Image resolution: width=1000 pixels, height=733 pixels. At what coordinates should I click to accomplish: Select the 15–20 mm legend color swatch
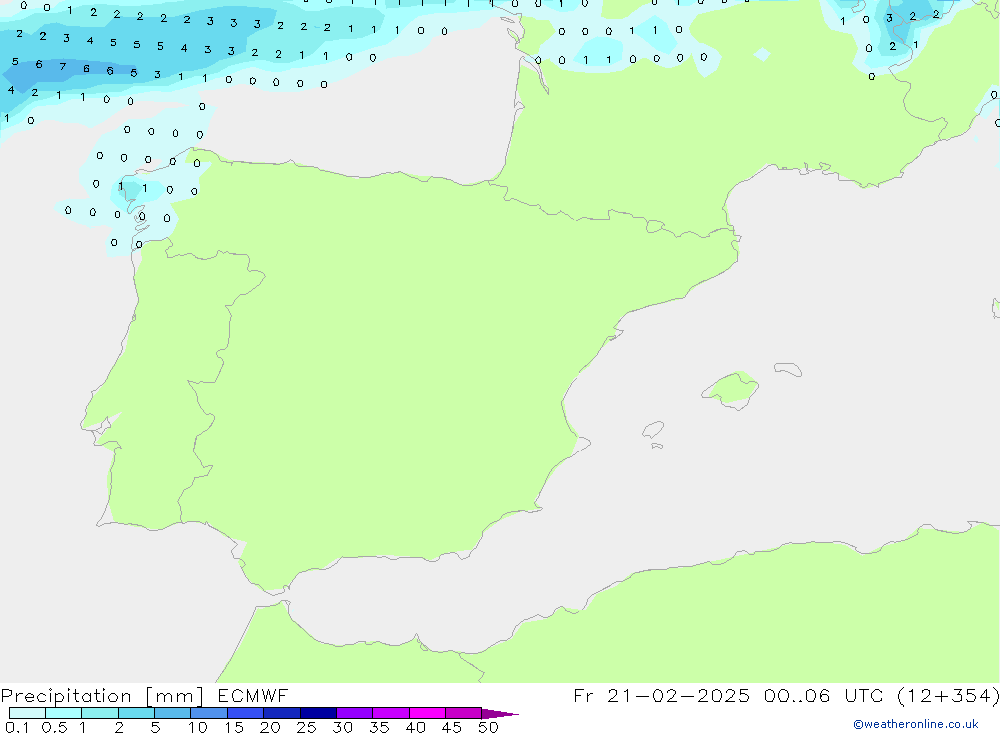pos(246,713)
